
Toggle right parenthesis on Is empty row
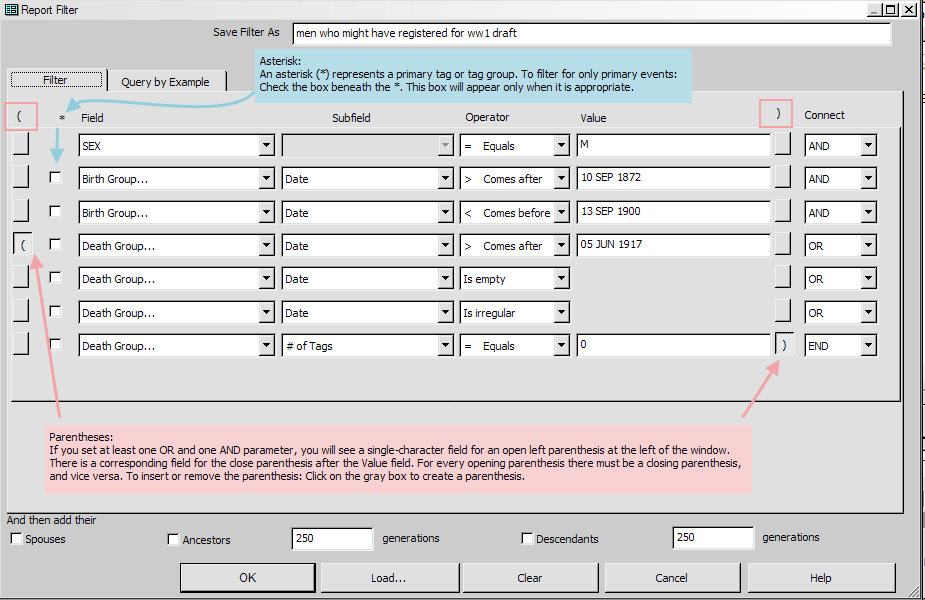(x=783, y=277)
